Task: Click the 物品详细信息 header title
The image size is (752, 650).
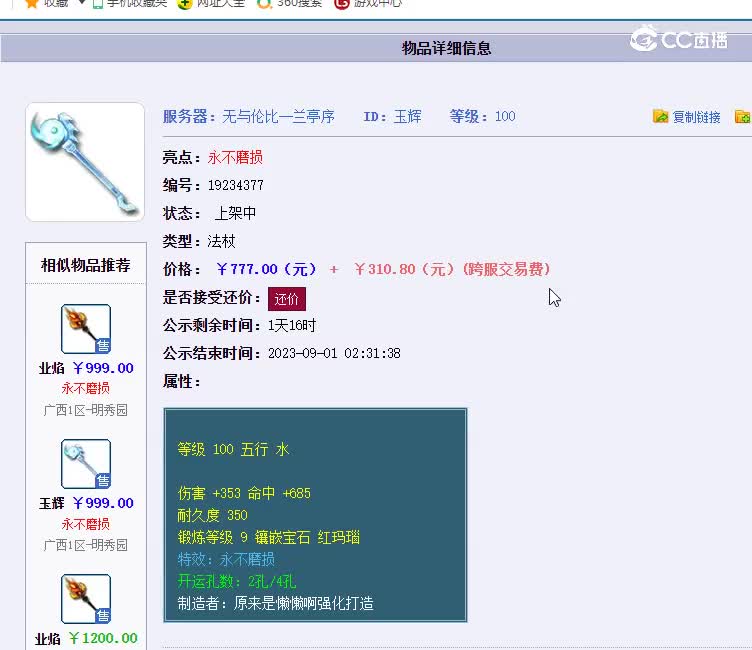Action: (446, 48)
